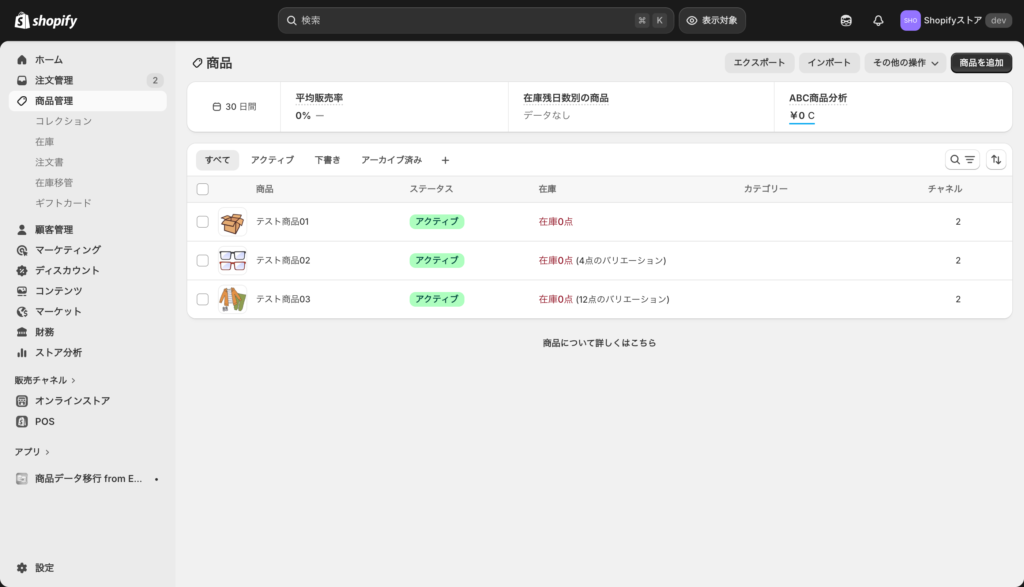Expand the その他の操作 dropdown
Image resolution: width=1024 pixels, height=587 pixels.
[x=906, y=63]
